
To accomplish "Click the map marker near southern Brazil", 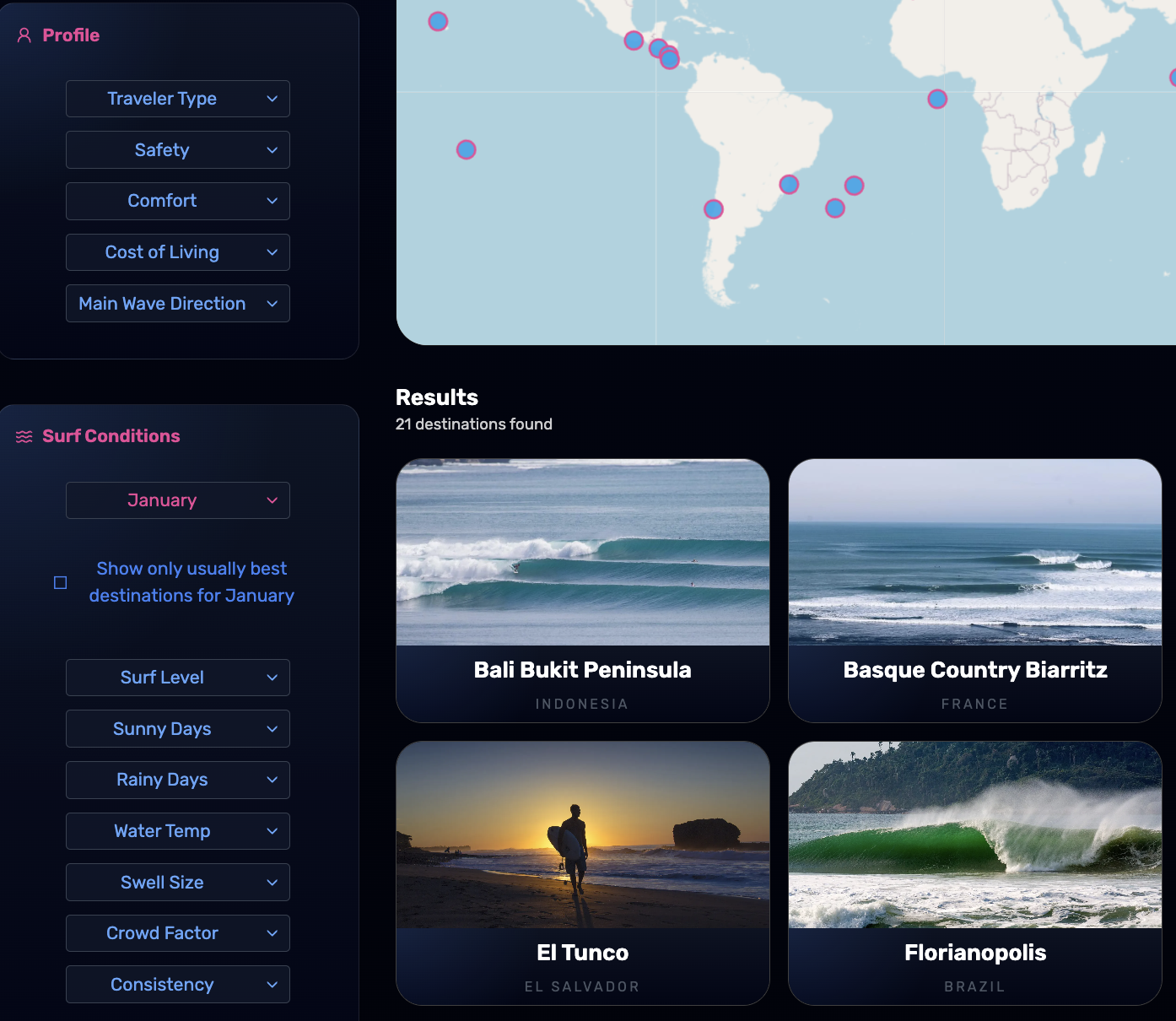I will click(790, 183).
